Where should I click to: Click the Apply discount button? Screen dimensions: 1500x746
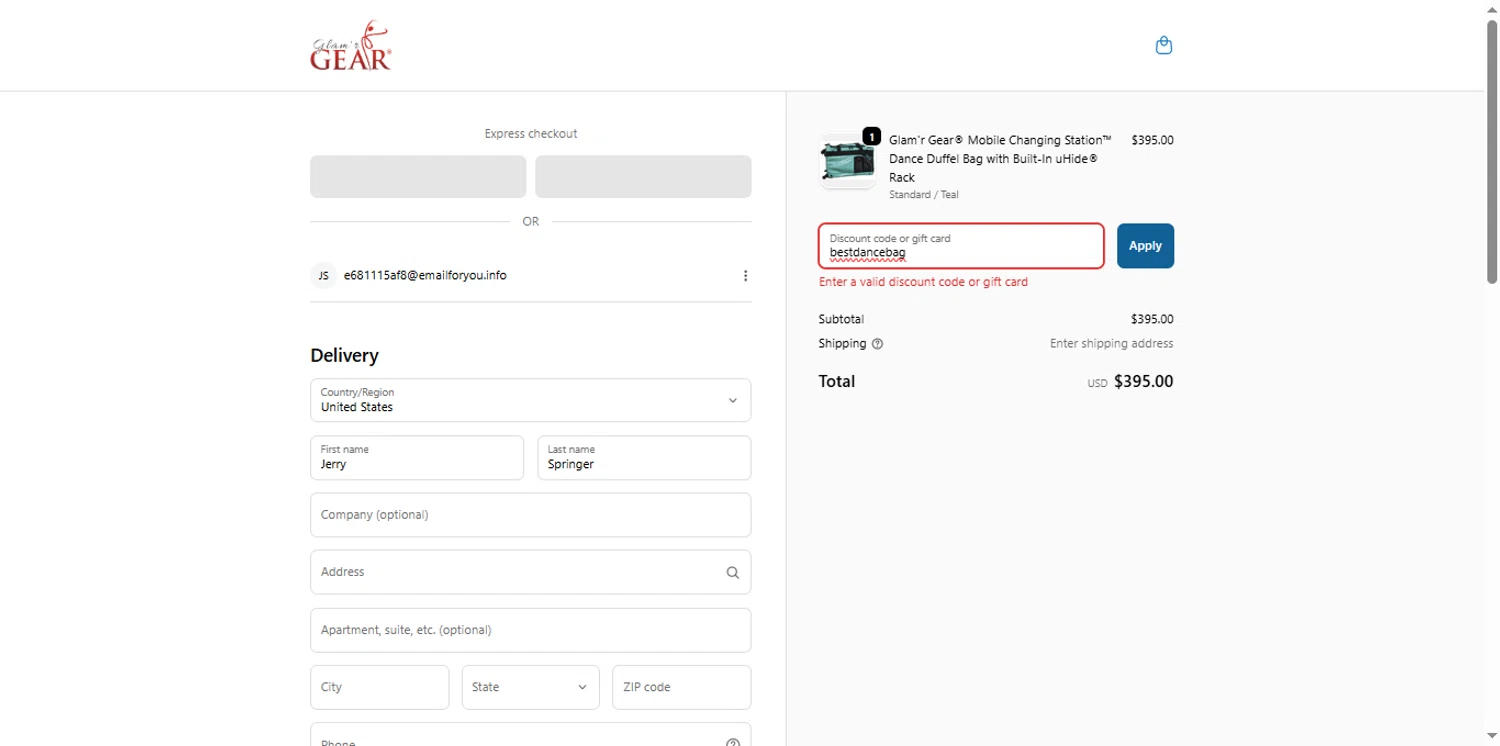click(x=1145, y=246)
